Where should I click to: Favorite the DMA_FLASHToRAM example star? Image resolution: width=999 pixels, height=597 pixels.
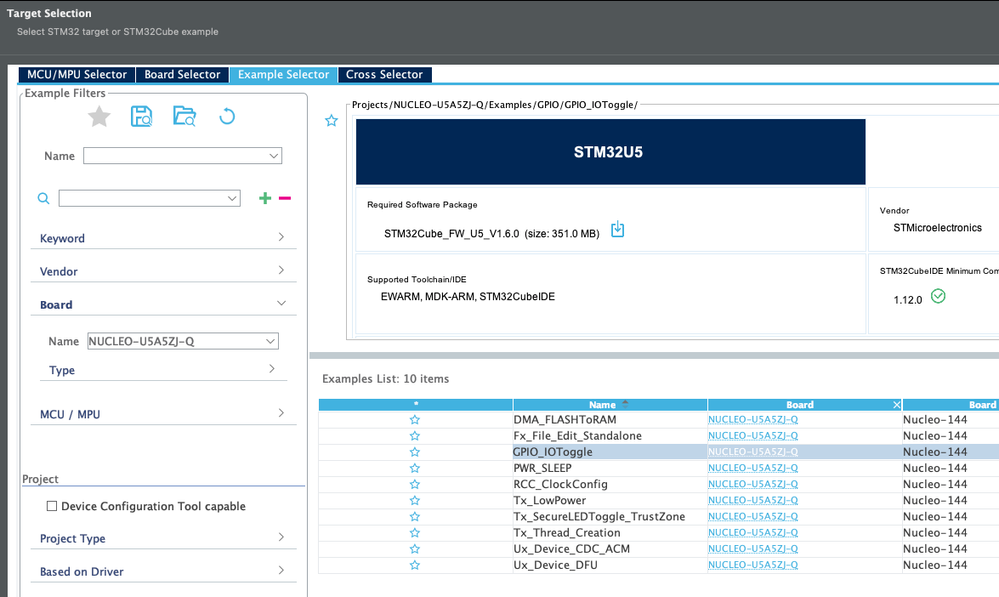tap(415, 419)
